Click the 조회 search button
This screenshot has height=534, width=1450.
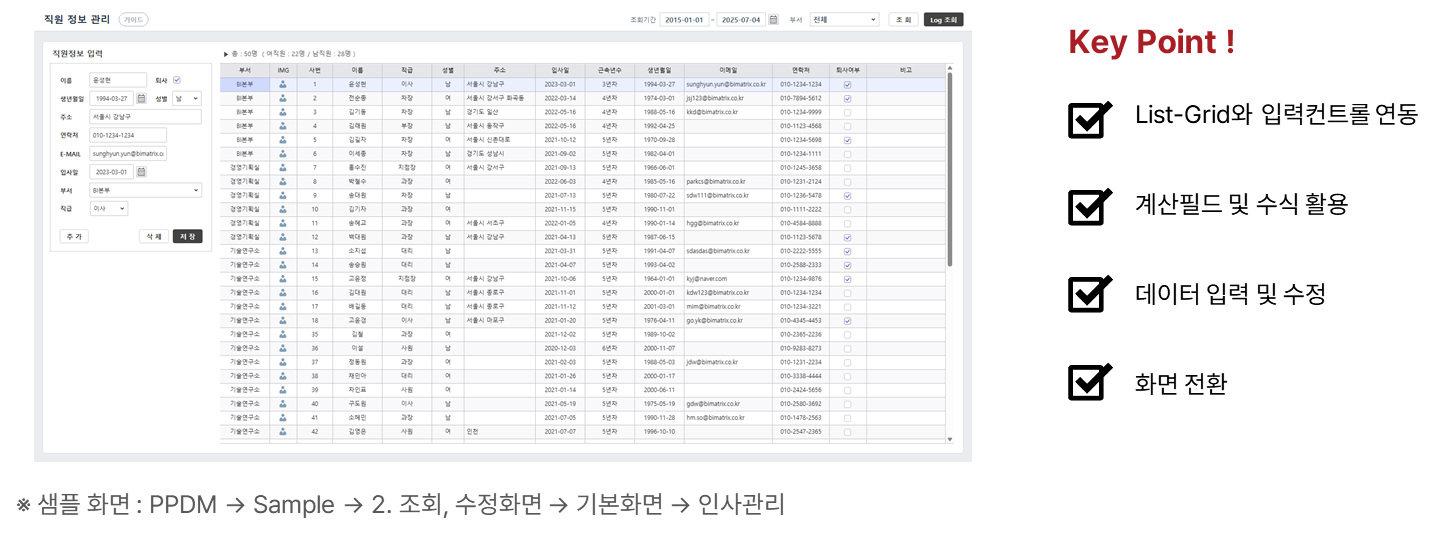(x=903, y=19)
